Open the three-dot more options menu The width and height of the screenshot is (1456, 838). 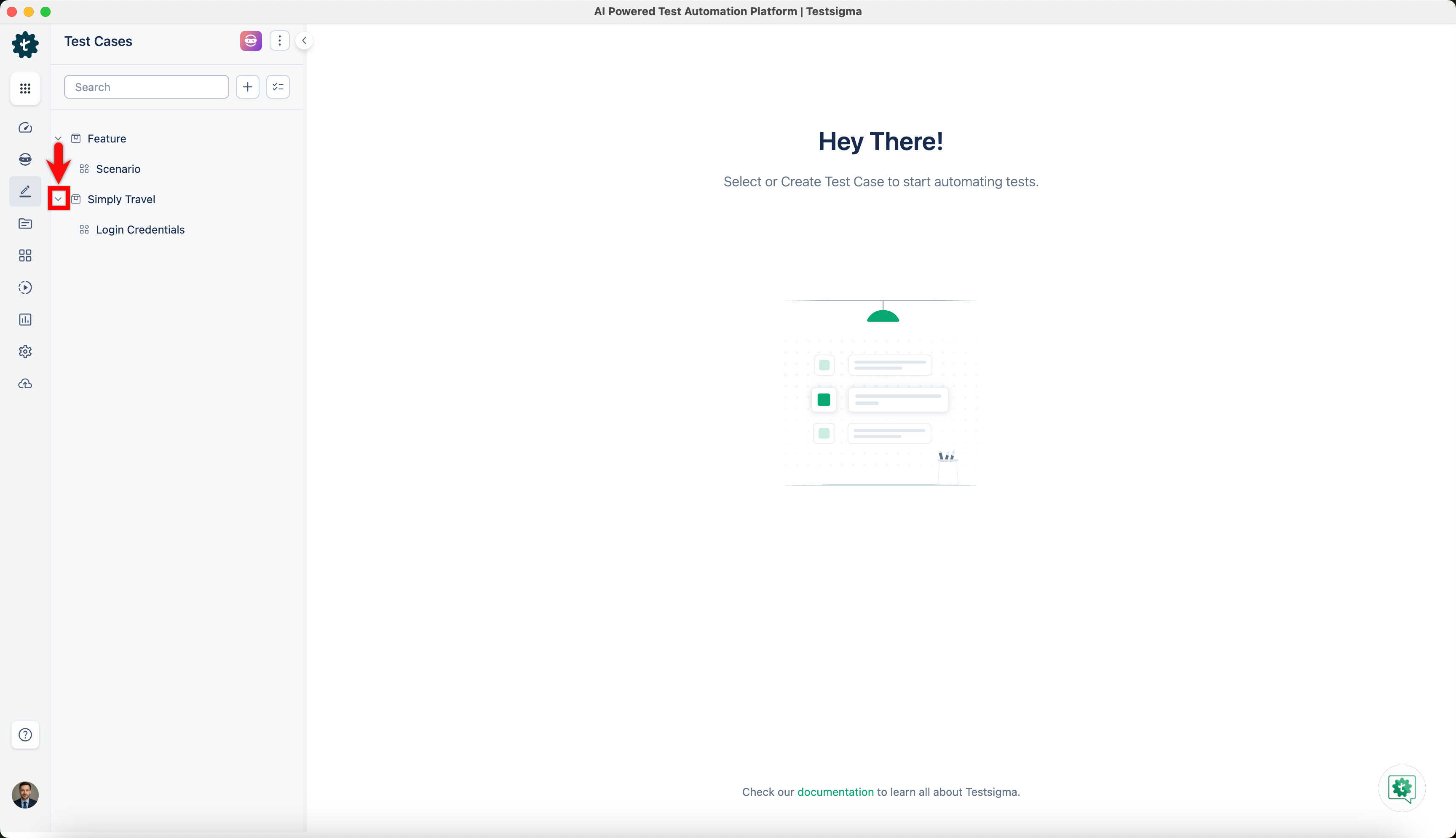point(279,41)
